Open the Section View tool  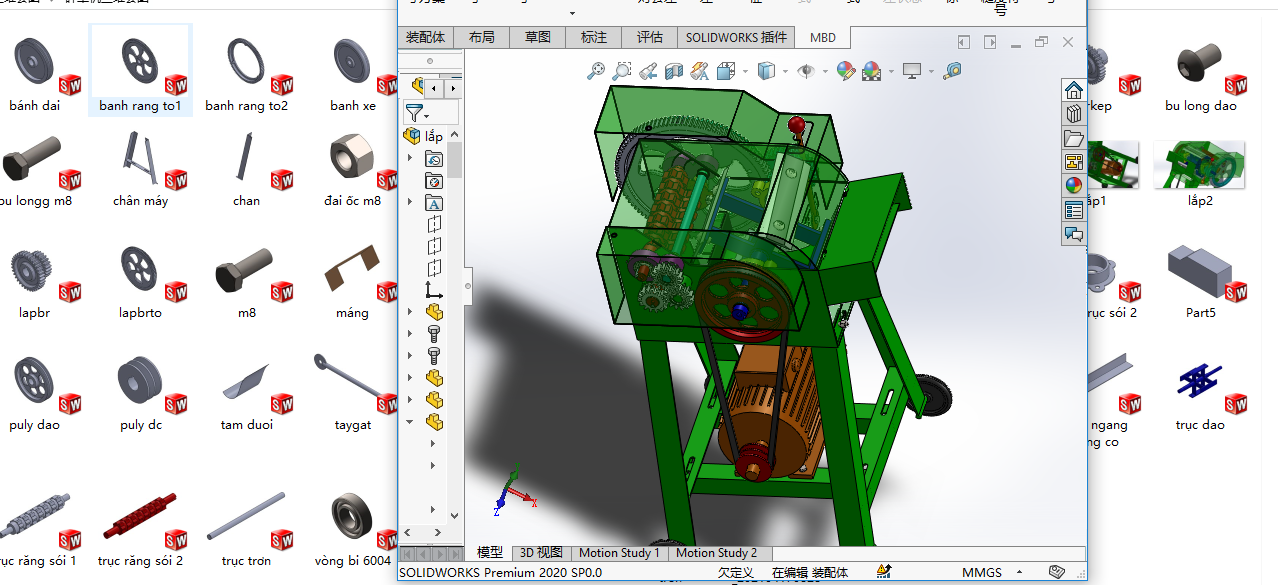[674, 71]
